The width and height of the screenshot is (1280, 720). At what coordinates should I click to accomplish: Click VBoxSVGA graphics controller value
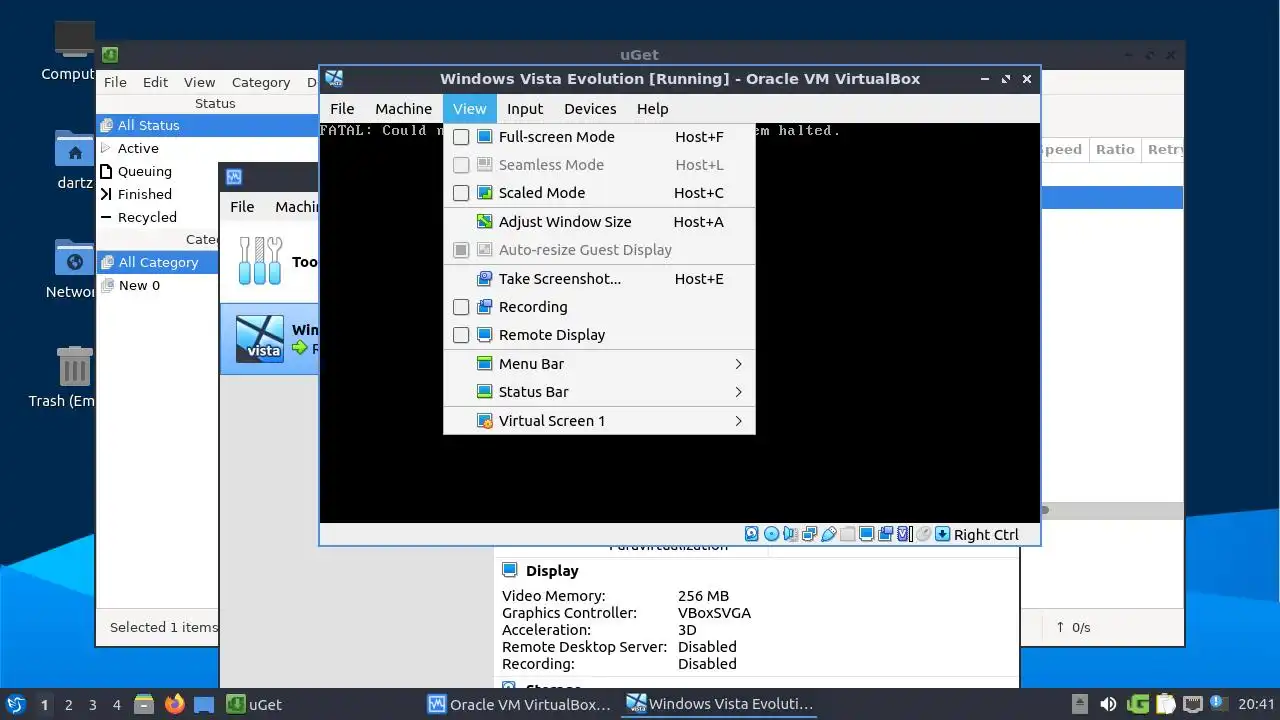pyautogui.click(x=714, y=613)
